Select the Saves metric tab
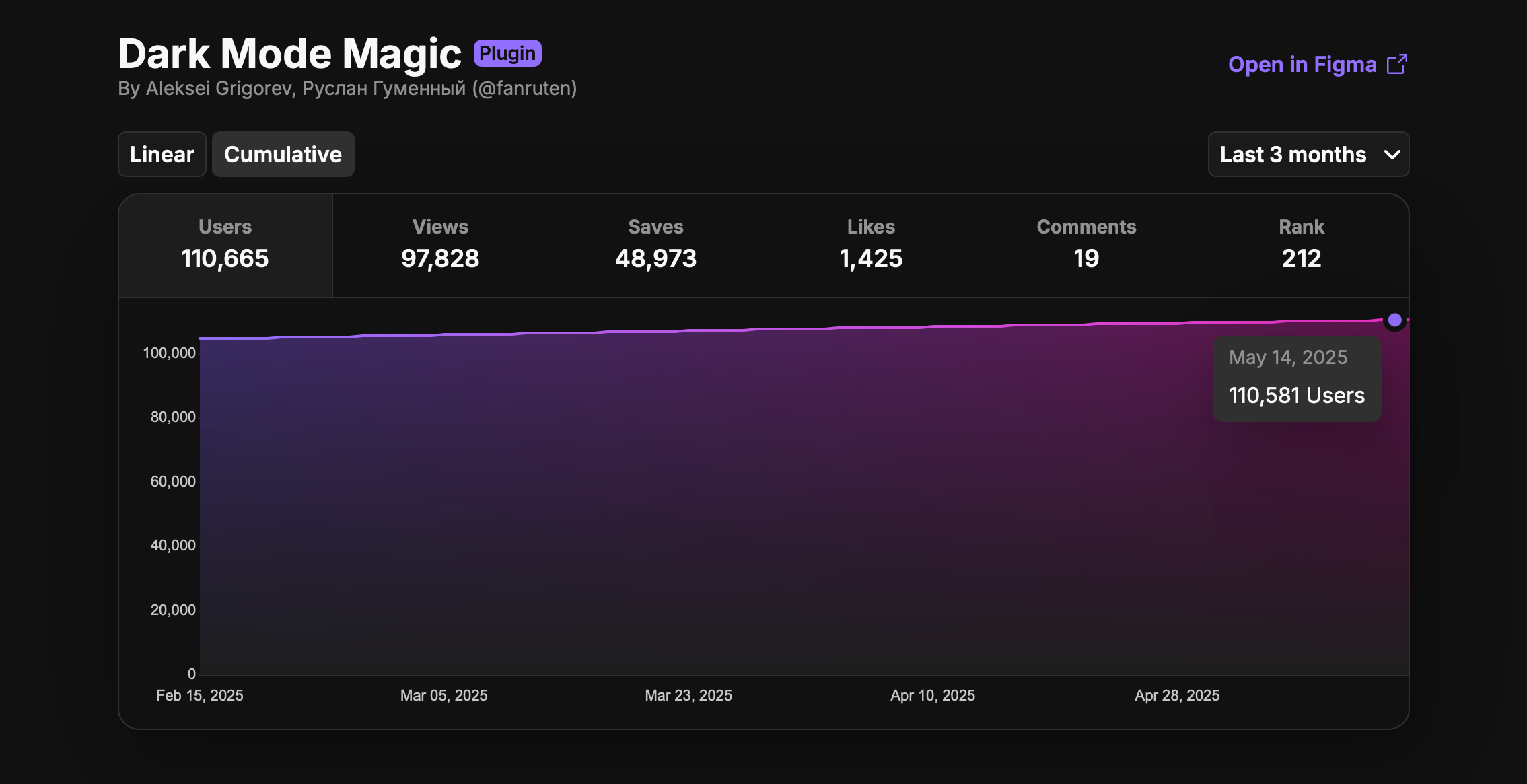The image size is (1527, 784). (655, 246)
